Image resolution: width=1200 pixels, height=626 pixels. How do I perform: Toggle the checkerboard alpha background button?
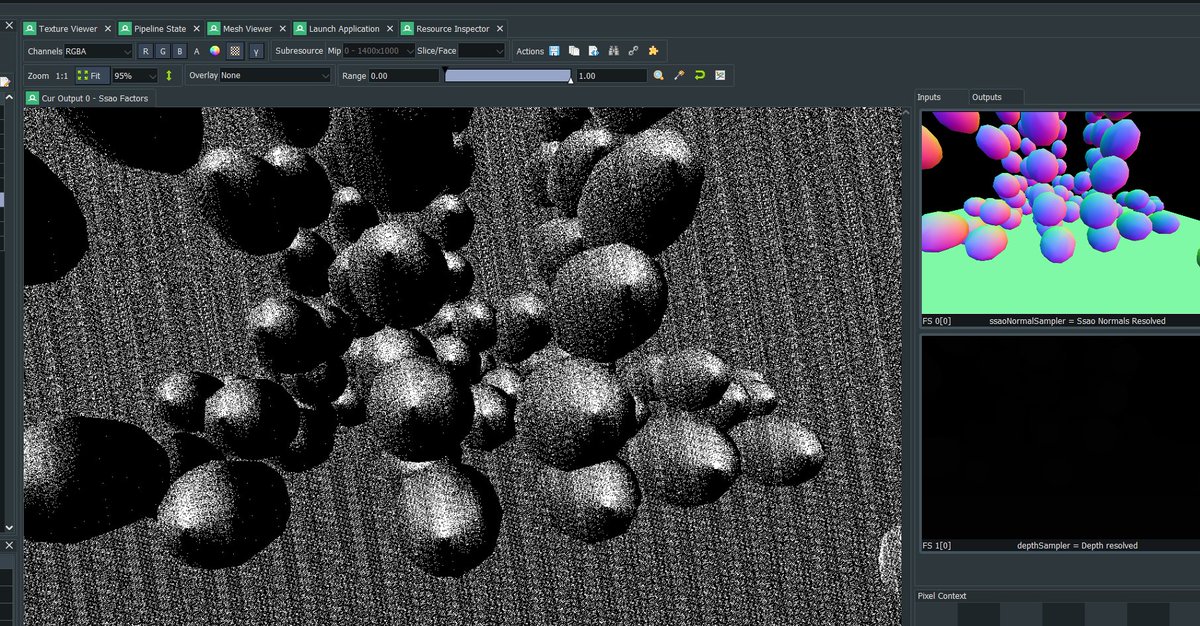(235, 50)
